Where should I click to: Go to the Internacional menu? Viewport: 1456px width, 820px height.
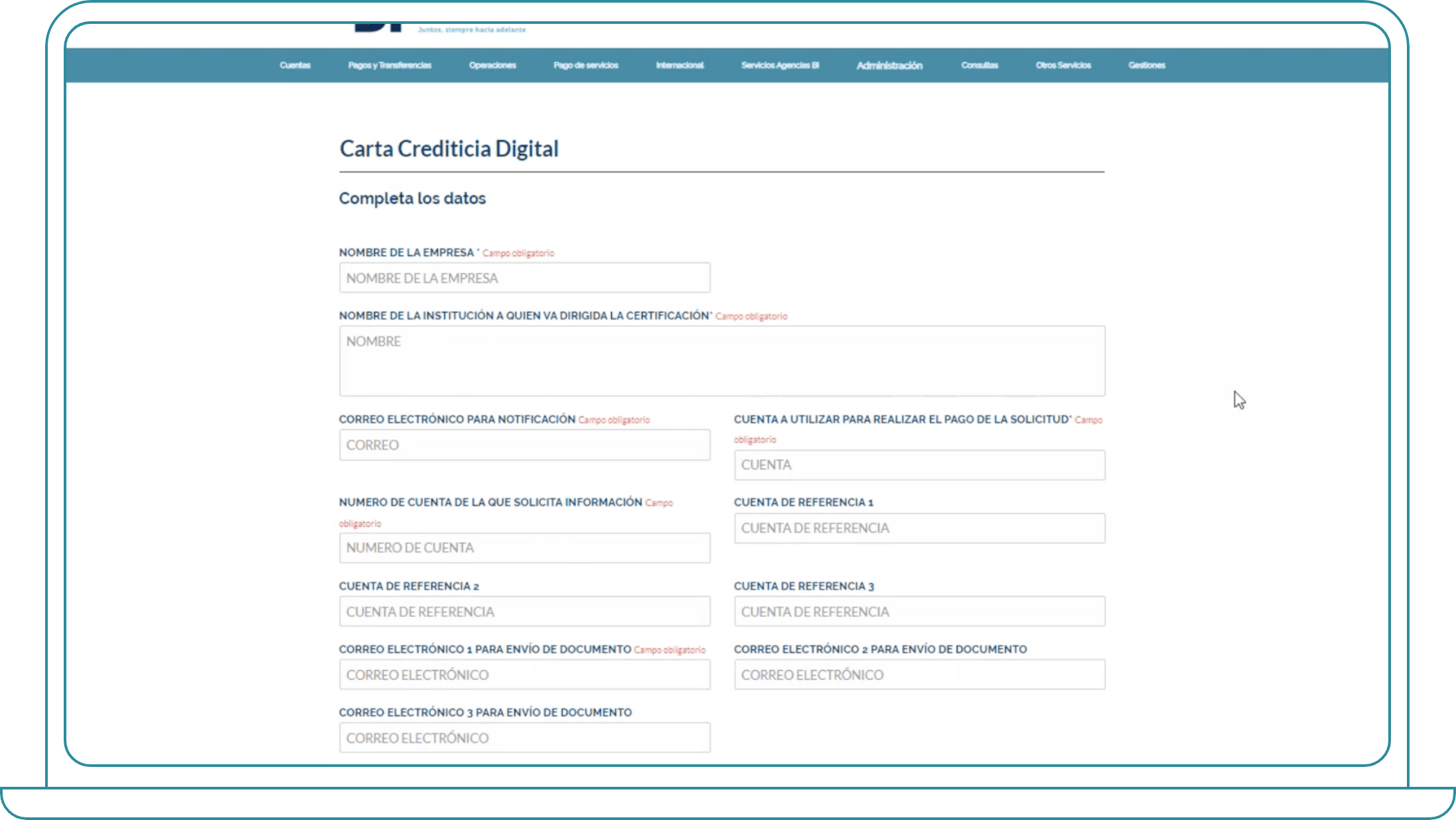[x=680, y=65]
